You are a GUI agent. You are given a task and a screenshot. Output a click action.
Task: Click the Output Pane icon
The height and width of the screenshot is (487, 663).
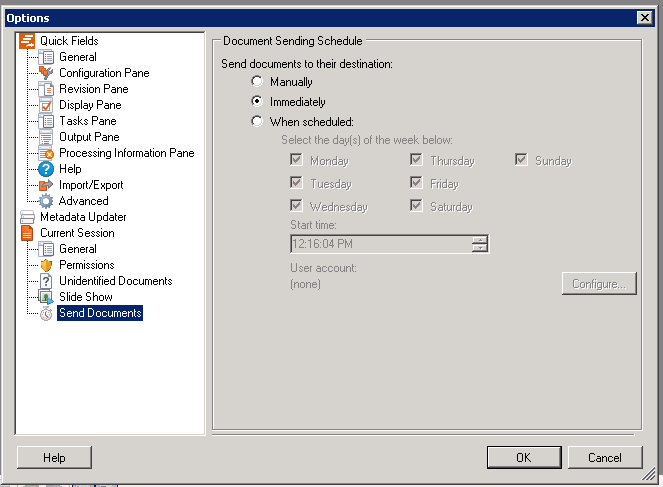click(46, 137)
